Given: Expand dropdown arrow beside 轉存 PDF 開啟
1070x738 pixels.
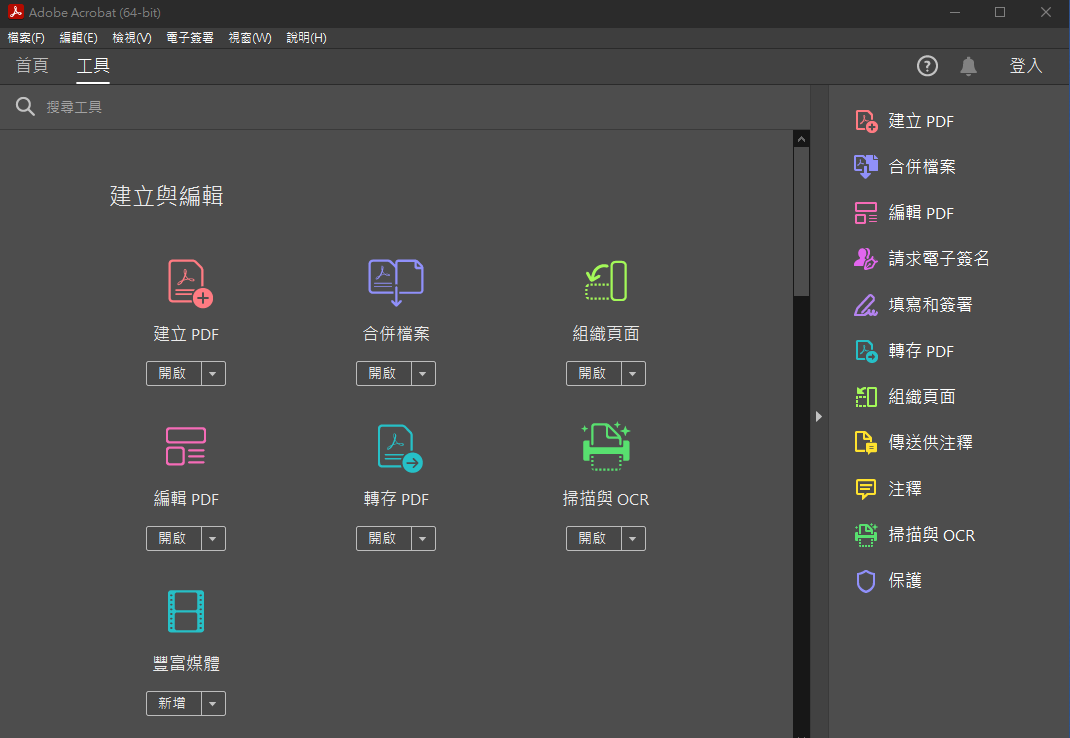Looking at the screenshot, I should [x=424, y=539].
